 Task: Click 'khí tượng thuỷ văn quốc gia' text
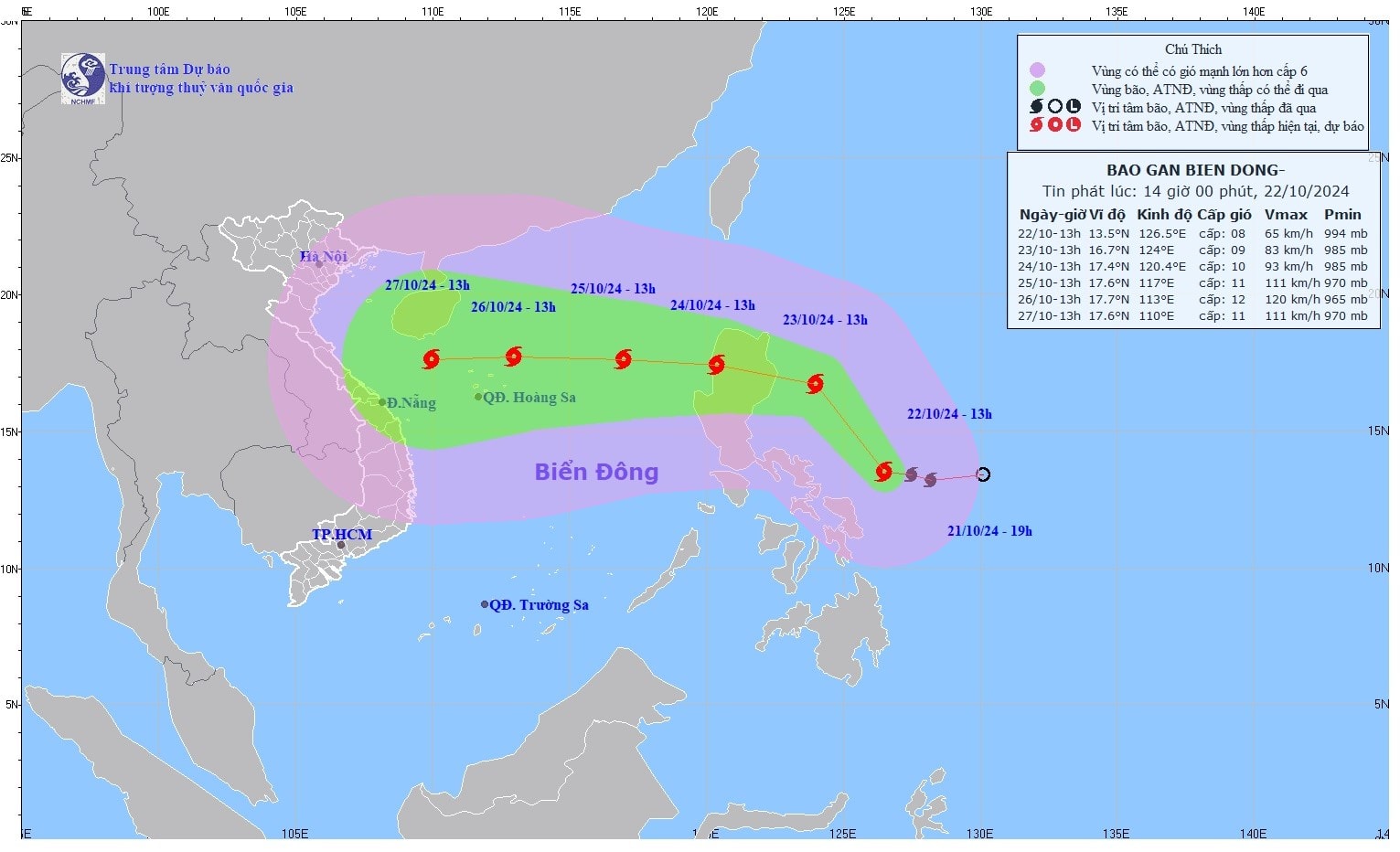pyautogui.click(x=201, y=88)
